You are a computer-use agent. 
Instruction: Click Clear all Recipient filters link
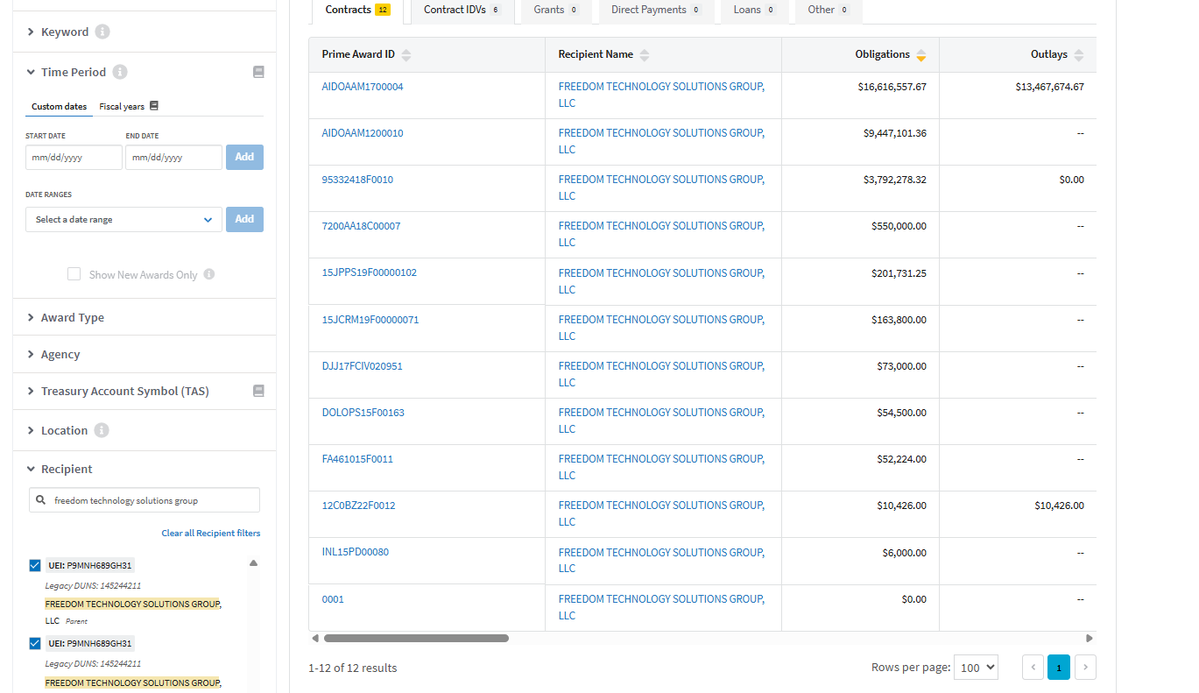[x=210, y=533]
